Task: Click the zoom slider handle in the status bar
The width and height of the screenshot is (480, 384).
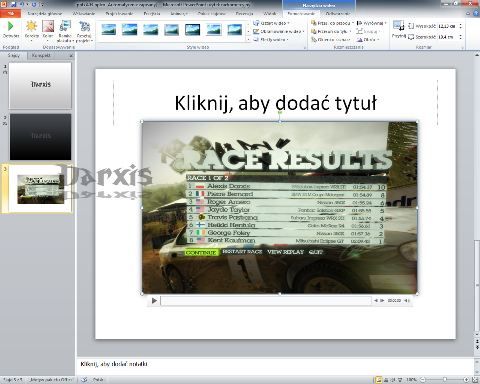Action: coord(445,380)
